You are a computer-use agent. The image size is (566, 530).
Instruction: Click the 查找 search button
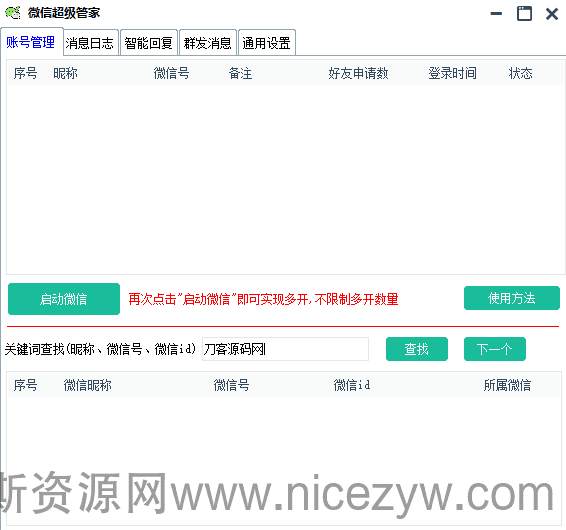[x=417, y=349]
